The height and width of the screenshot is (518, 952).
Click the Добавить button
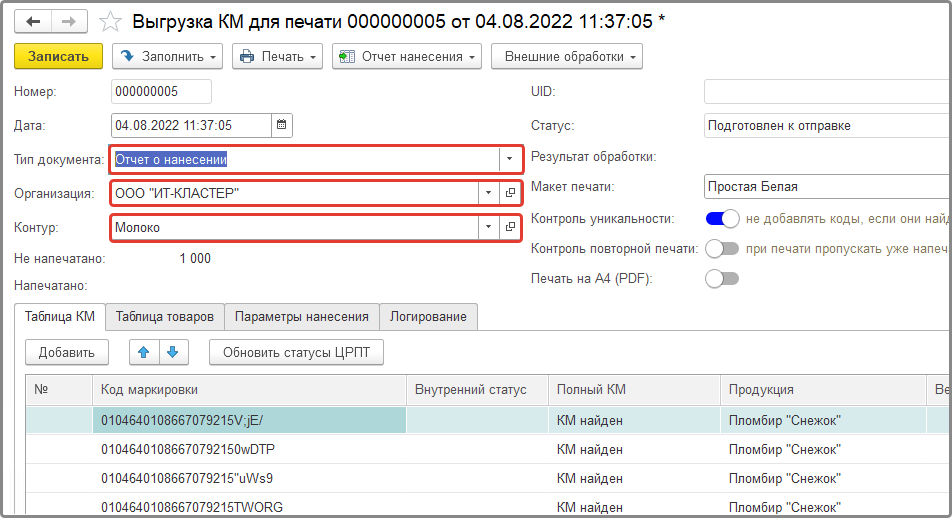pyautogui.click(x=67, y=352)
